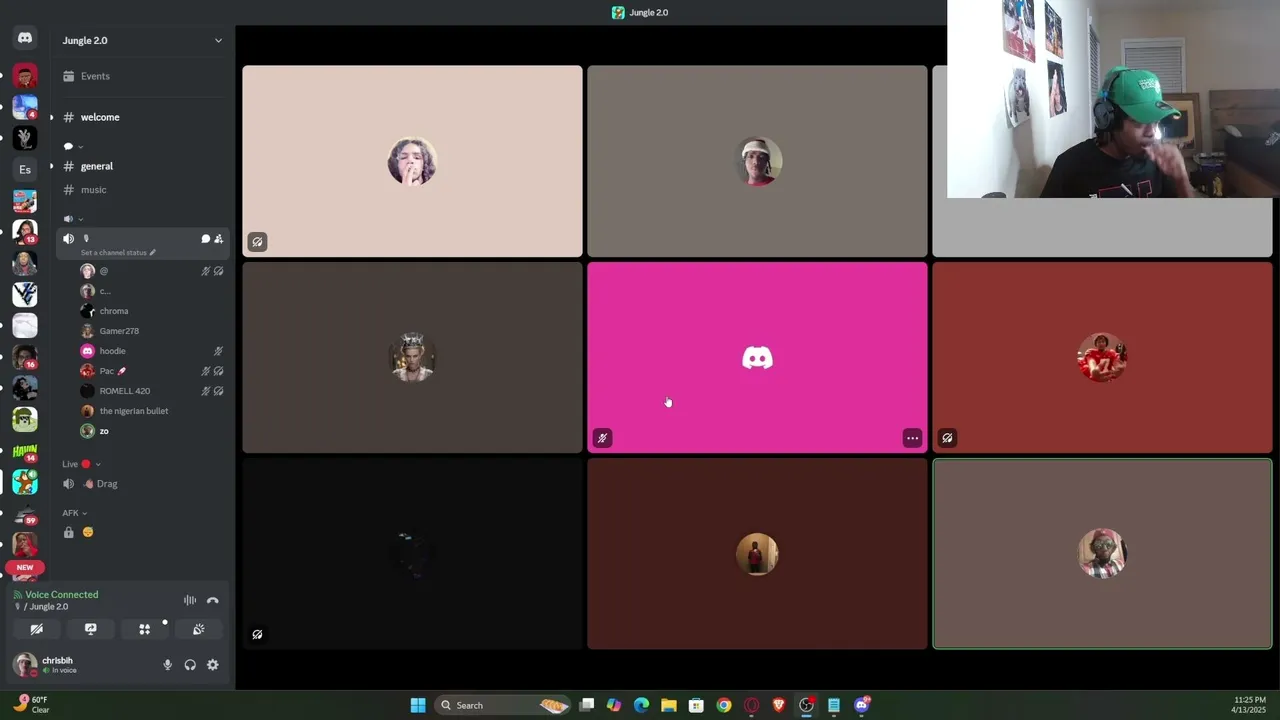Open the monkey avatar server in the sidebar
This screenshot has height=720, width=1280.
tap(25, 482)
